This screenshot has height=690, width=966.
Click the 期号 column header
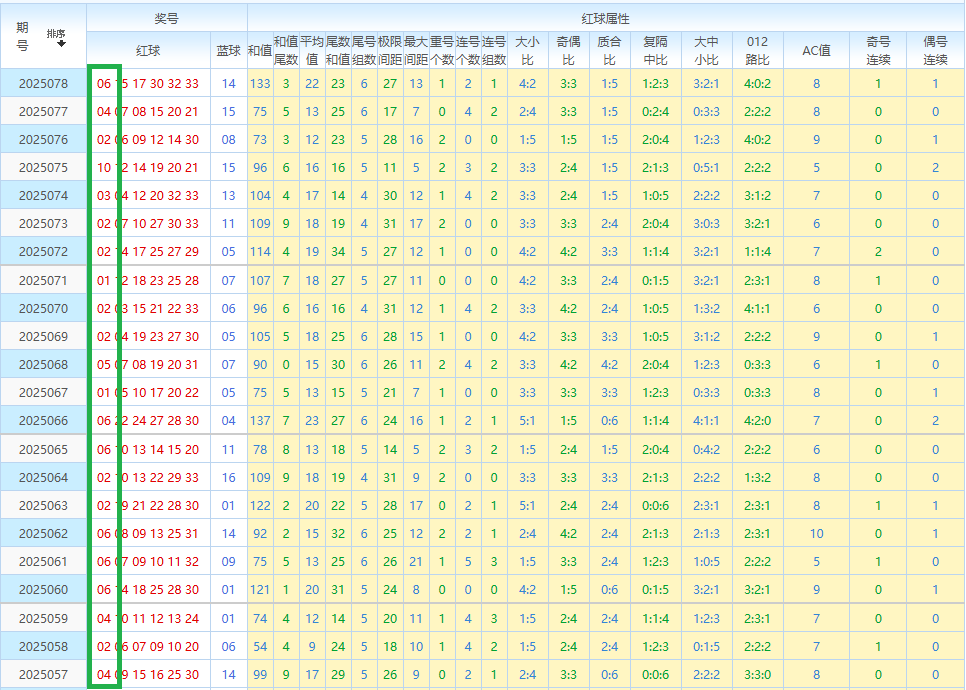tap(22, 36)
